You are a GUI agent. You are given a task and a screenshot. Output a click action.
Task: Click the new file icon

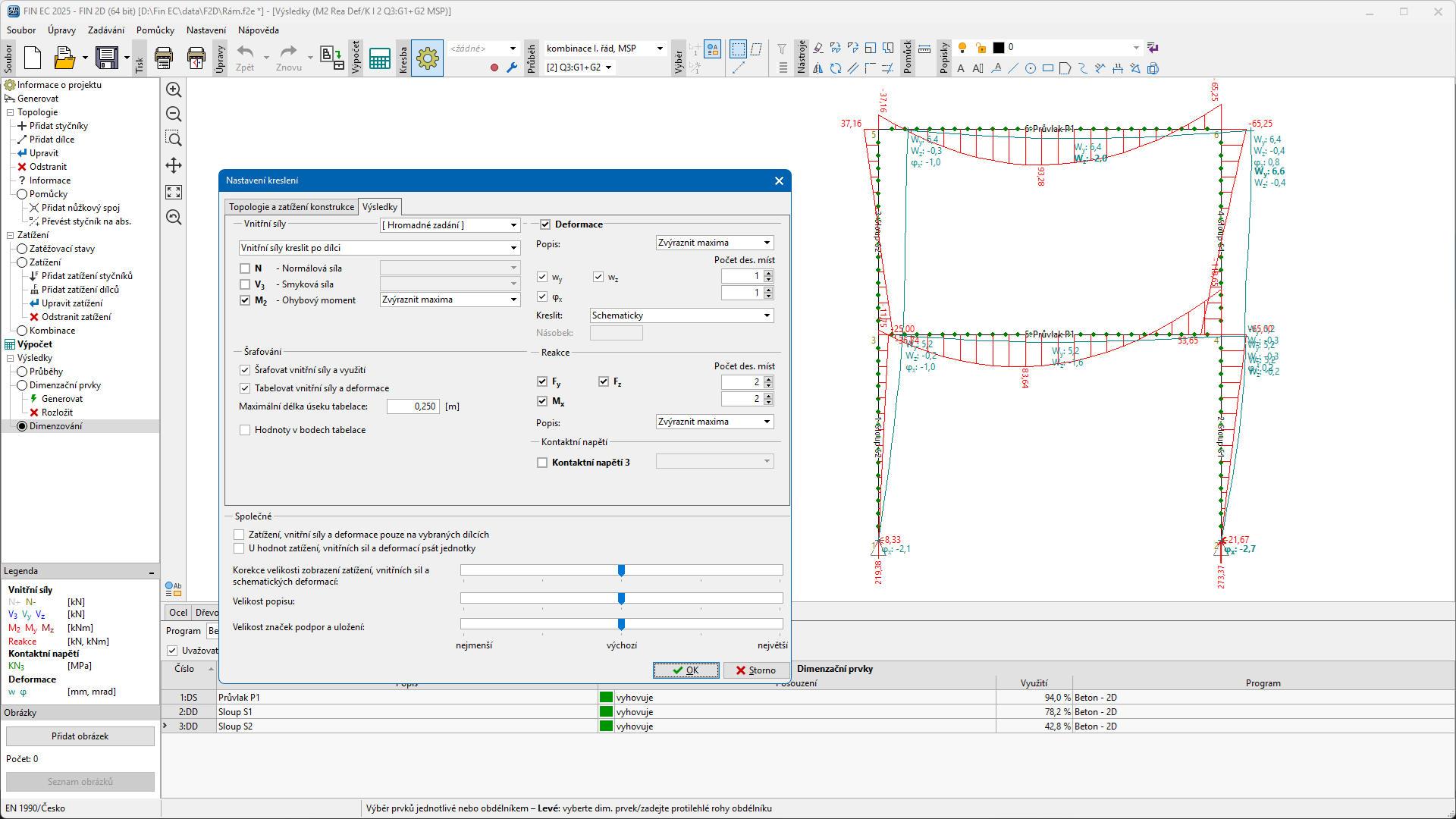(33, 58)
